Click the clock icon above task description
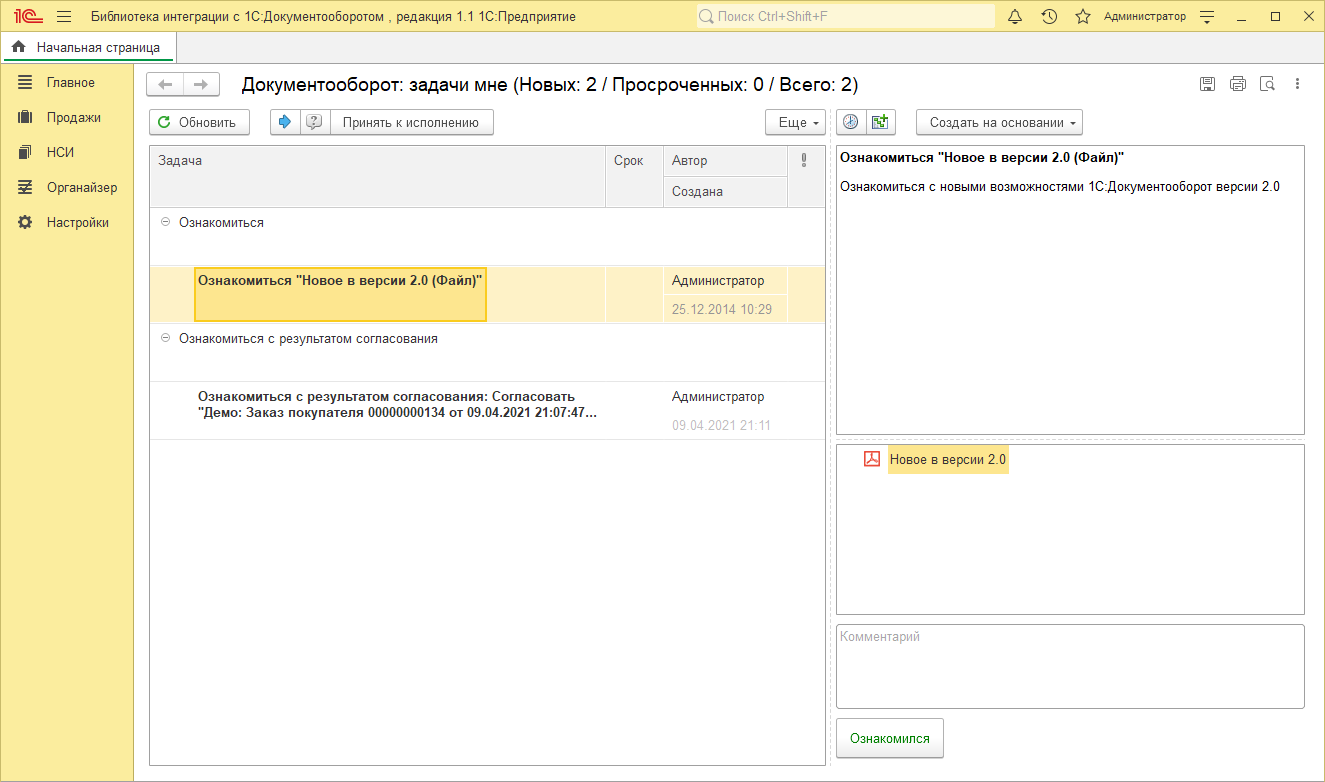Screen dimensions: 1325x782 click(x=851, y=122)
